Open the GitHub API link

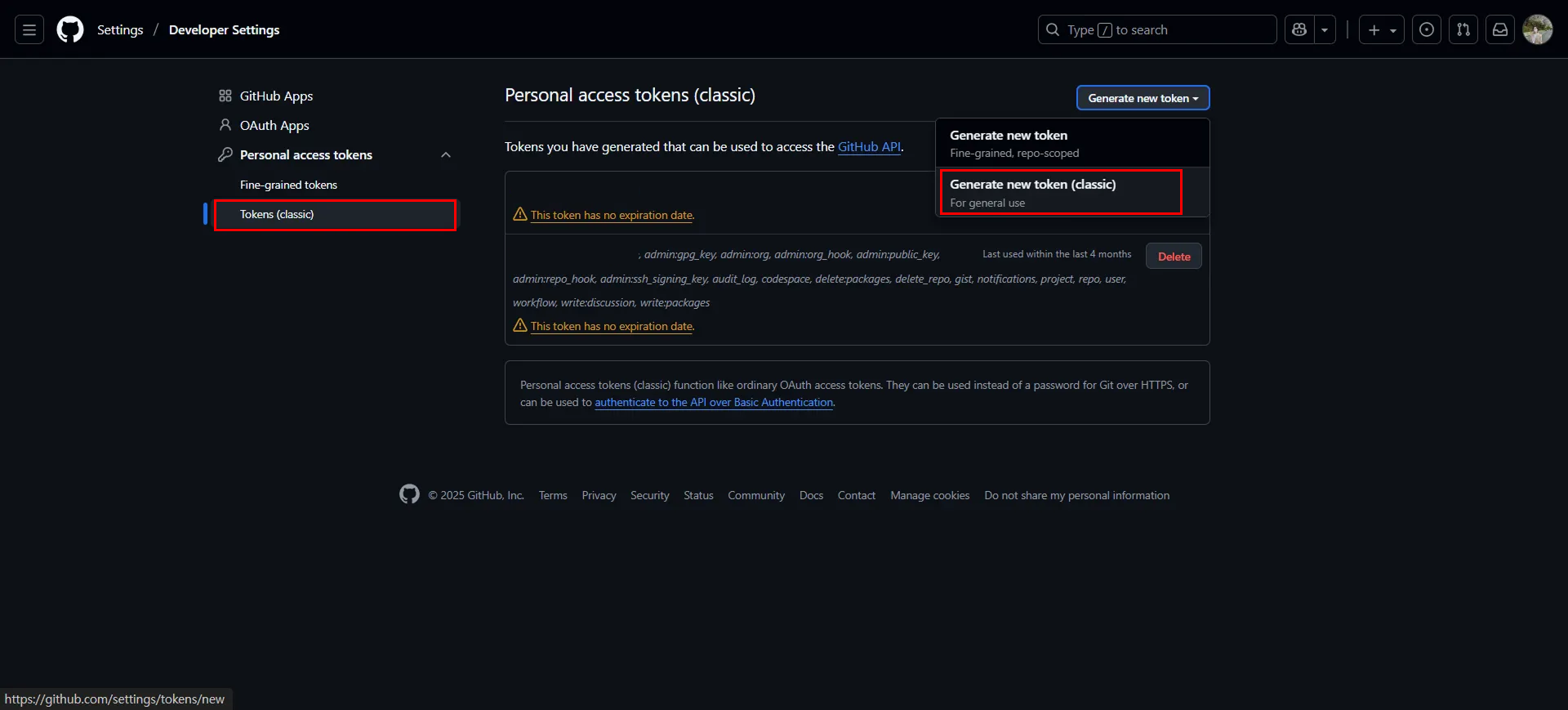[869, 147]
